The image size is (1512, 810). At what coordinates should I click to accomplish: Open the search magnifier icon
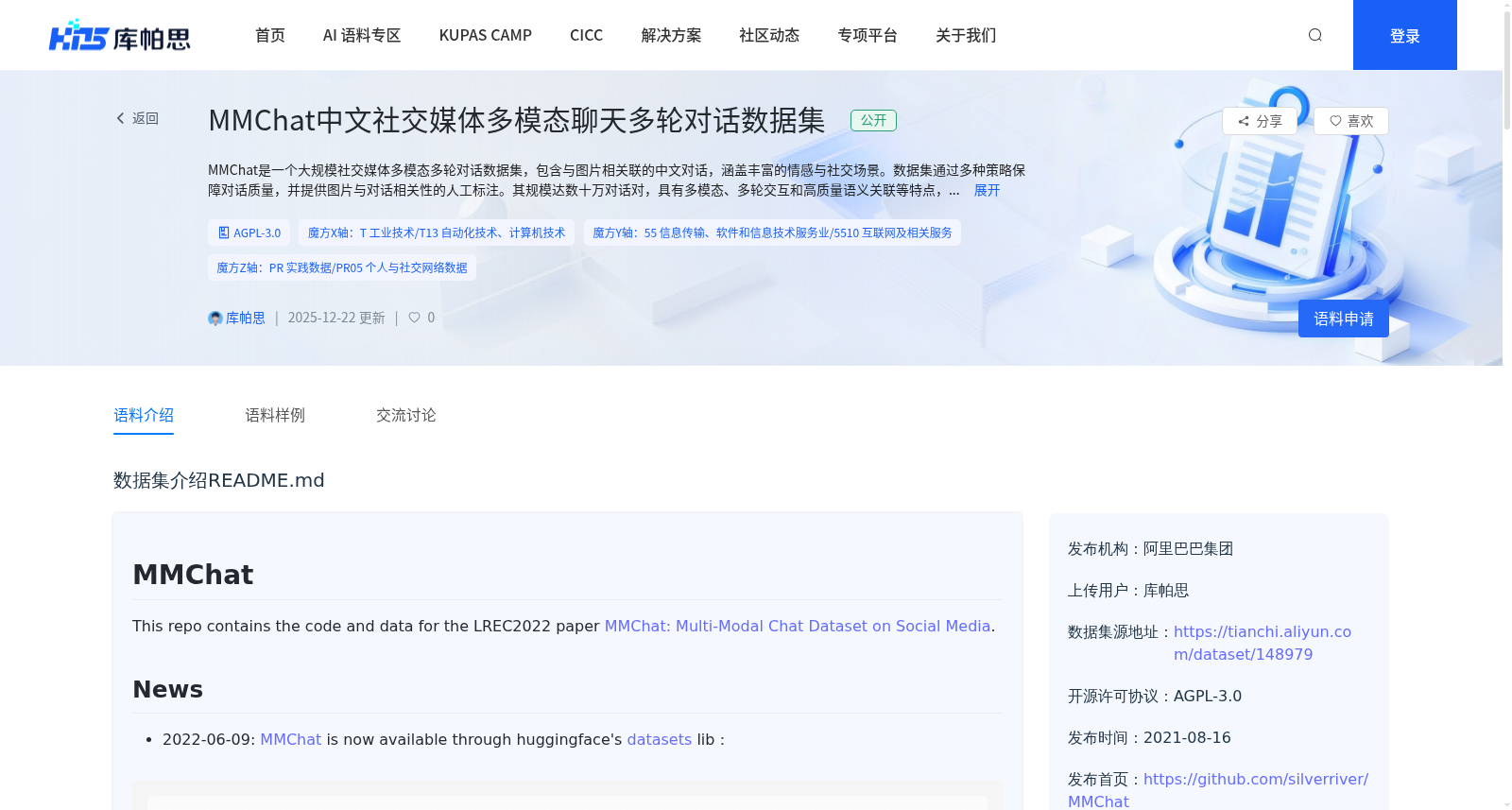(x=1314, y=35)
